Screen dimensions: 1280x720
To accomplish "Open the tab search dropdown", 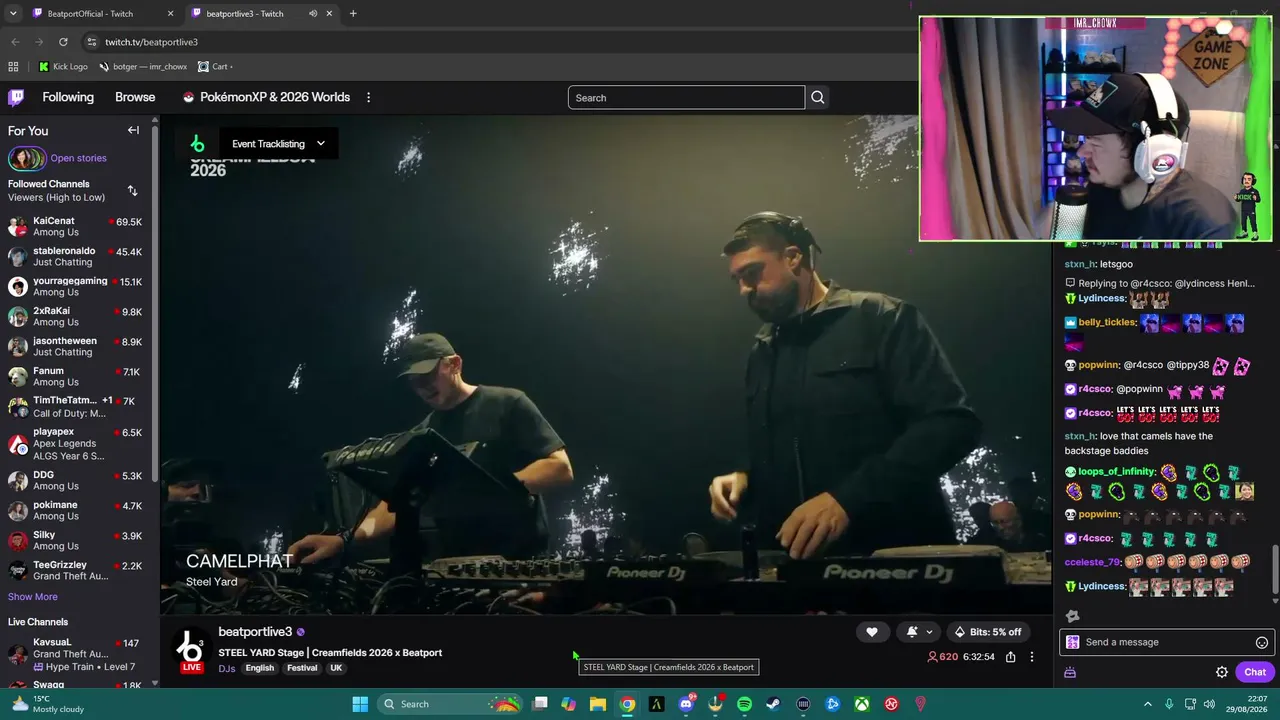I will click(x=13, y=13).
